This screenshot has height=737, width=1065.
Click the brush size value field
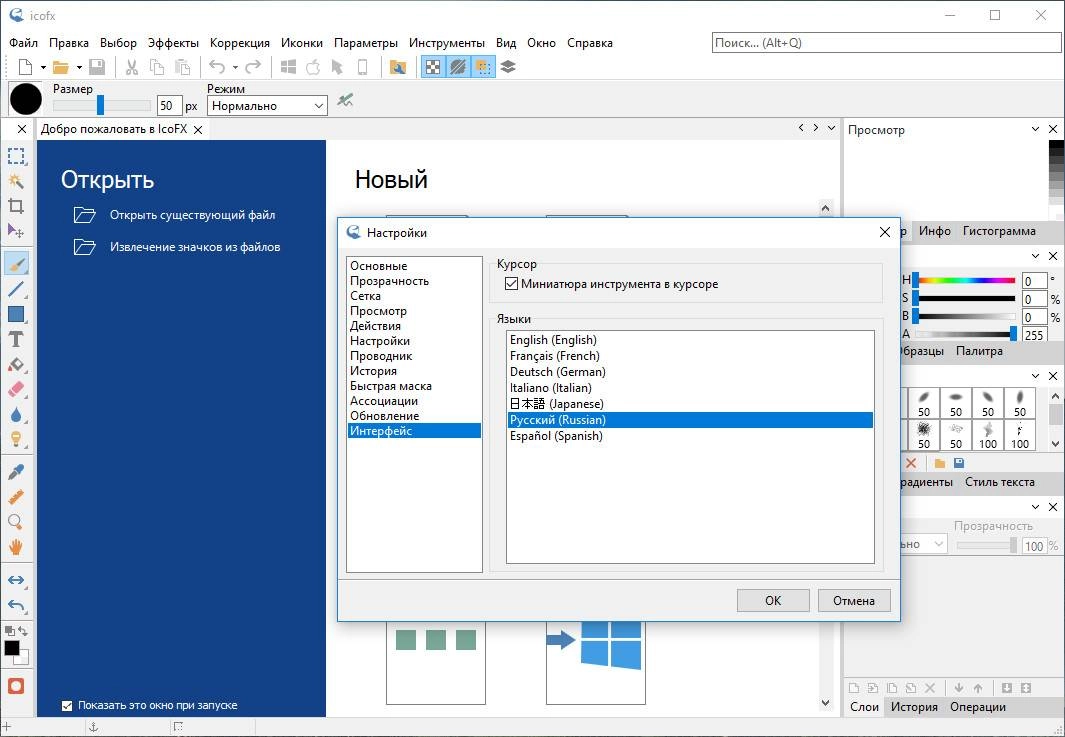pos(169,106)
